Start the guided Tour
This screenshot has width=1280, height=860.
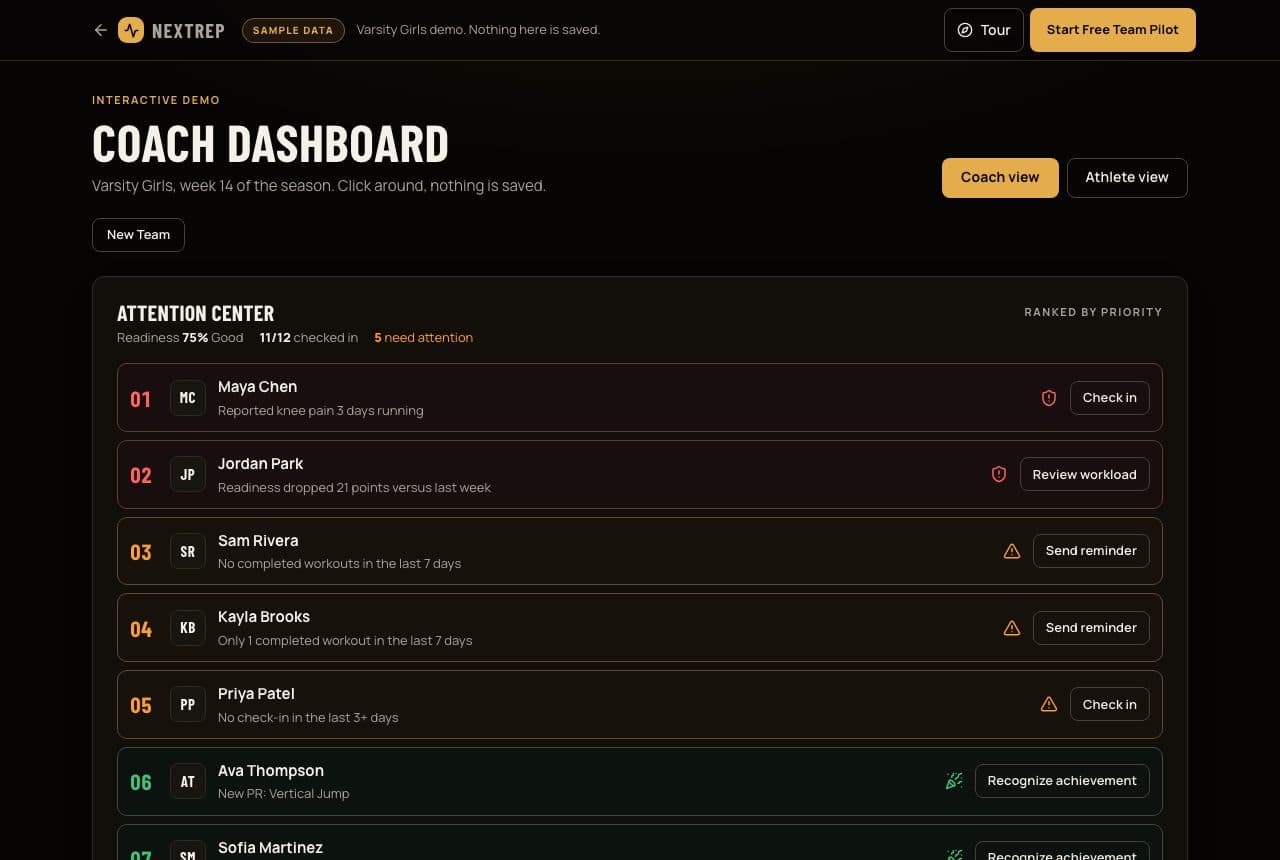pyautogui.click(x=984, y=30)
